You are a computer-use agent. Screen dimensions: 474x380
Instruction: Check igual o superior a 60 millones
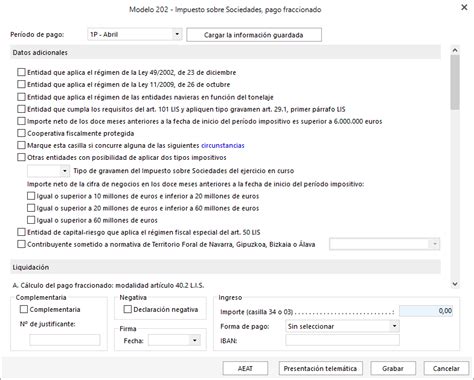pyautogui.click(x=31, y=220)
